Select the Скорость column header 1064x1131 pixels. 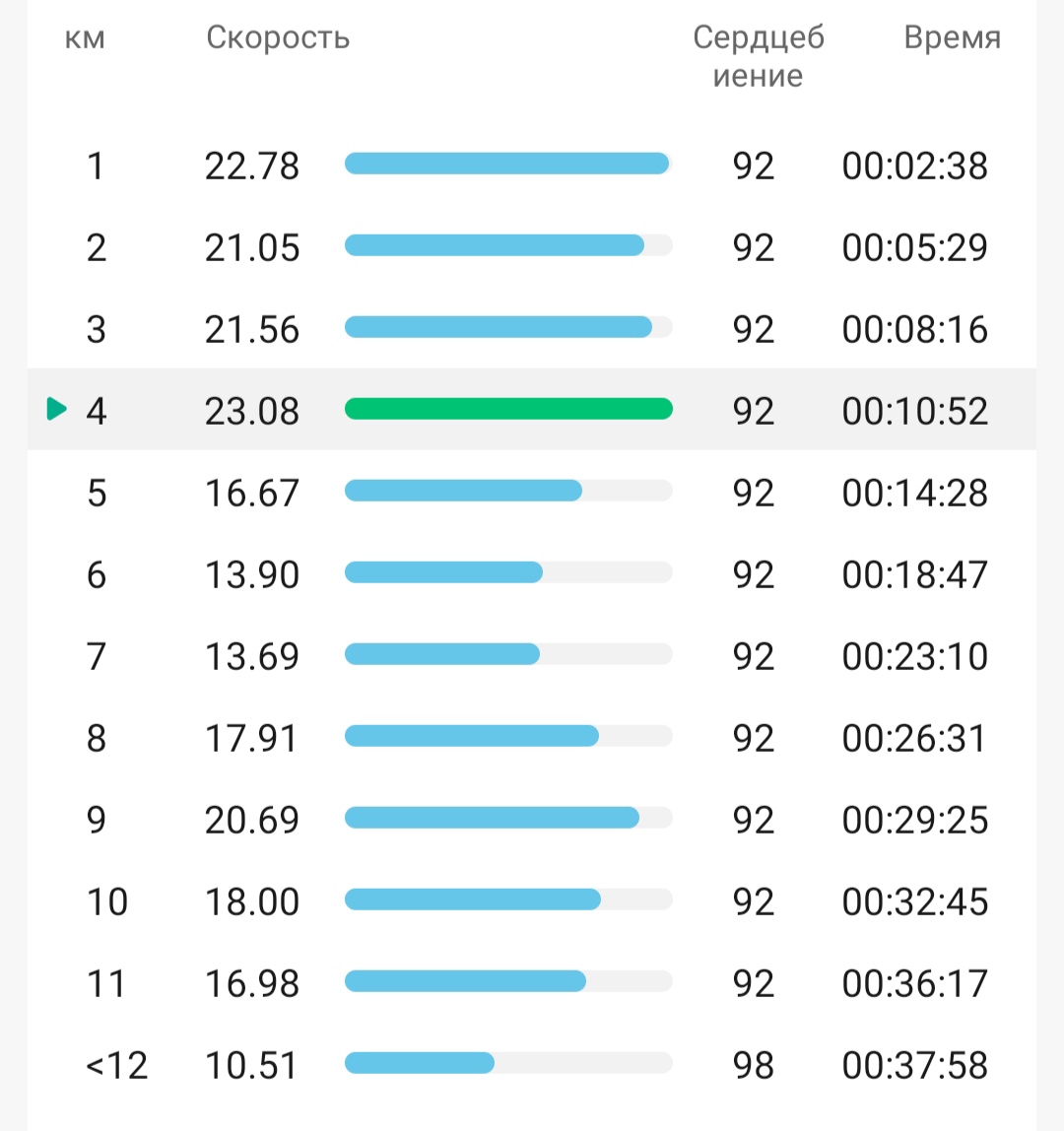coord(278,37)
